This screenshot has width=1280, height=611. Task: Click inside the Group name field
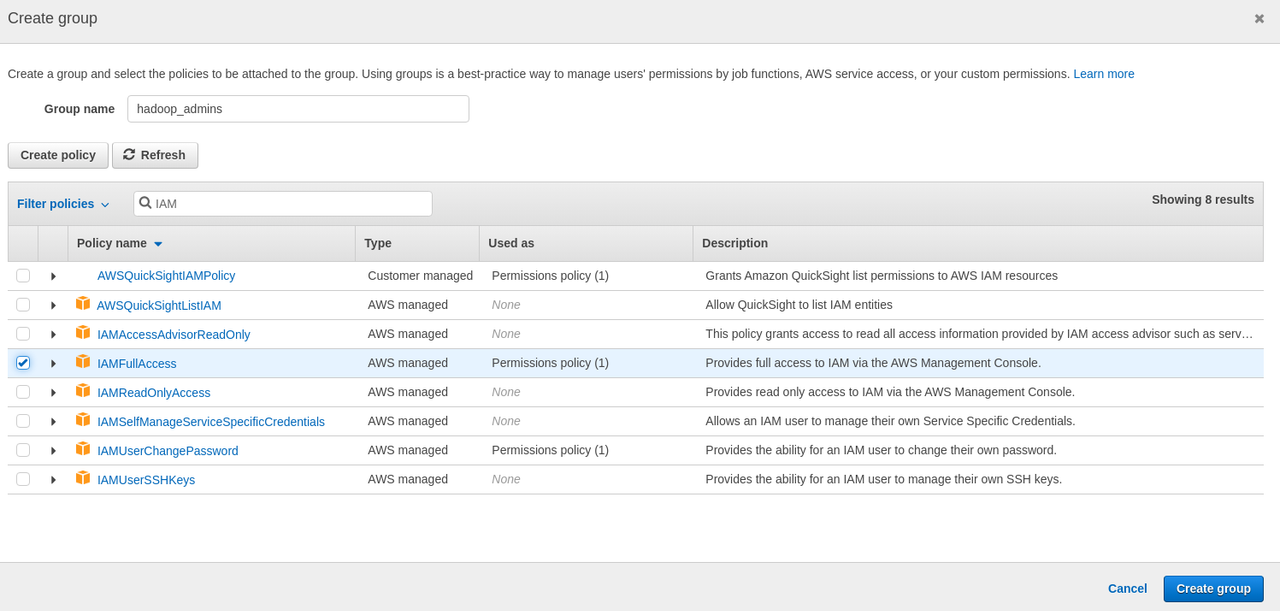[298, 108]
